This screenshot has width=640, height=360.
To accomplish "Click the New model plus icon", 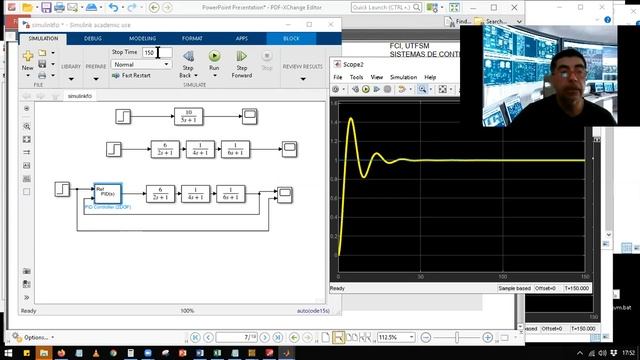I will pyautogui.click(x=28, y=56).
